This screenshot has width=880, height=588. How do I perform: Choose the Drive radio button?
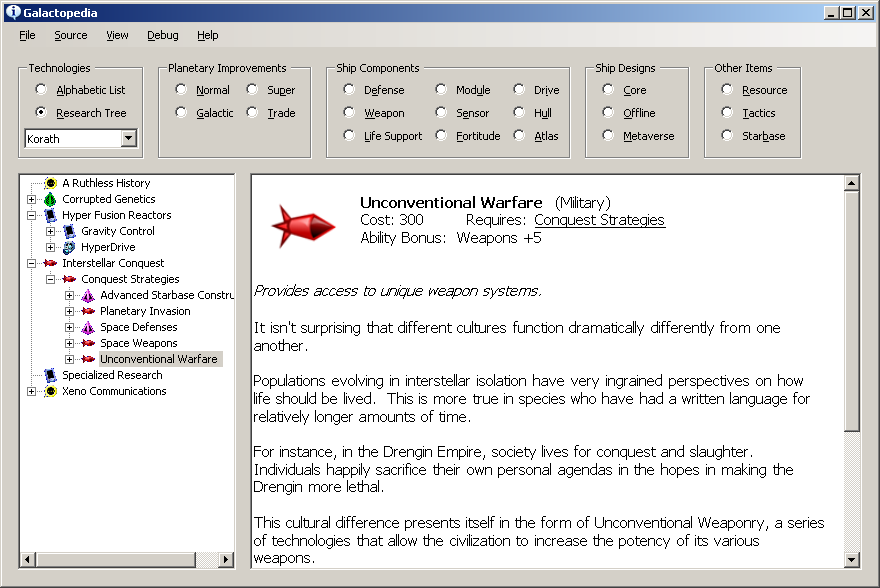519,89
